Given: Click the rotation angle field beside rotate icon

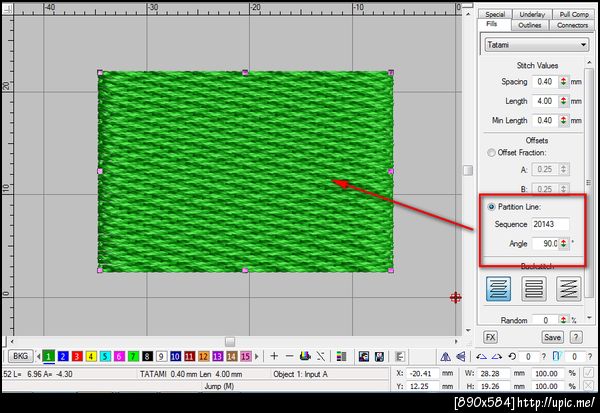Looking at the screenshot, I should (529, 357).
